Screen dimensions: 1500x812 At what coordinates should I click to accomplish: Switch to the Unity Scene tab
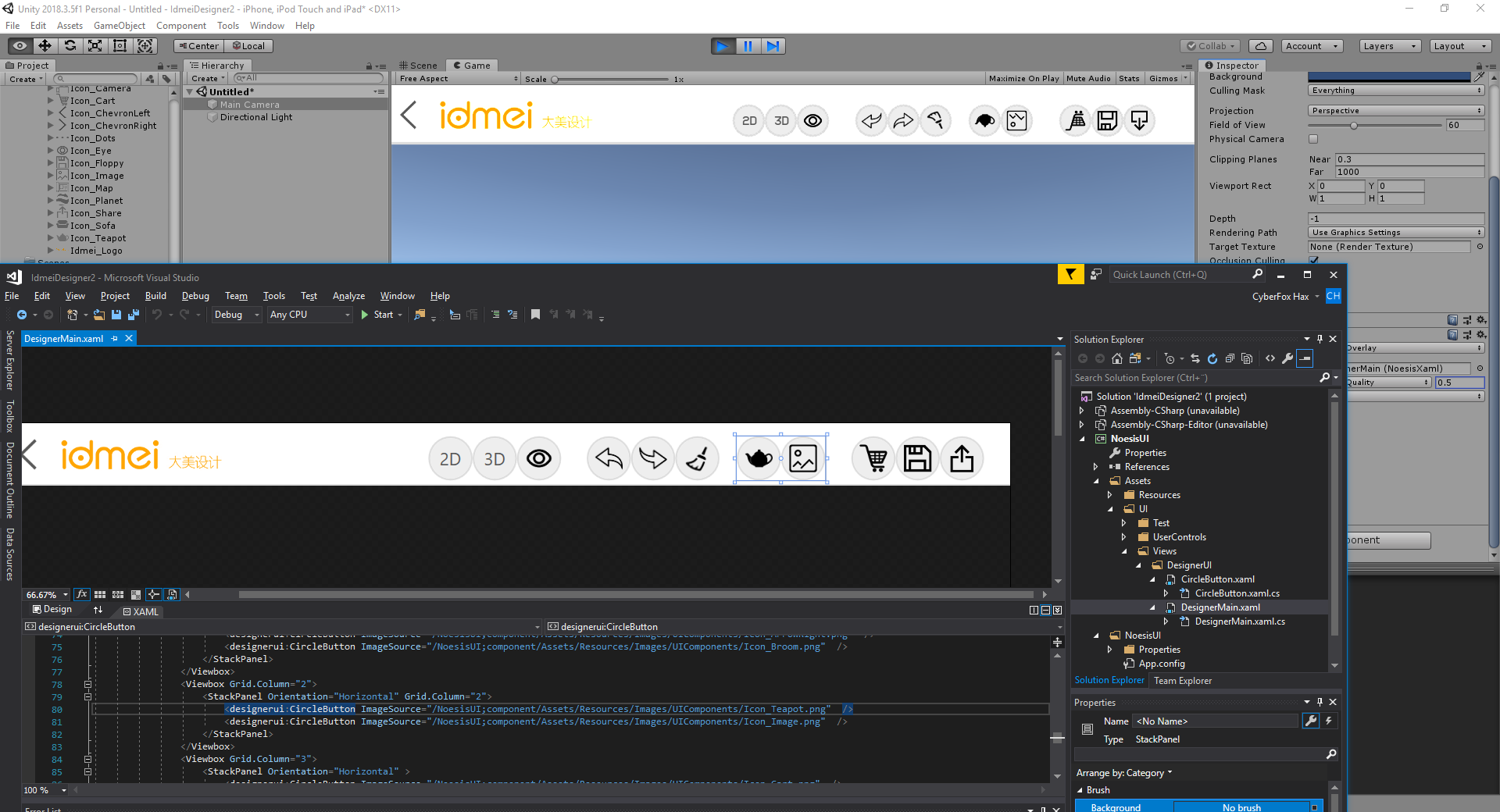point(419,66)
